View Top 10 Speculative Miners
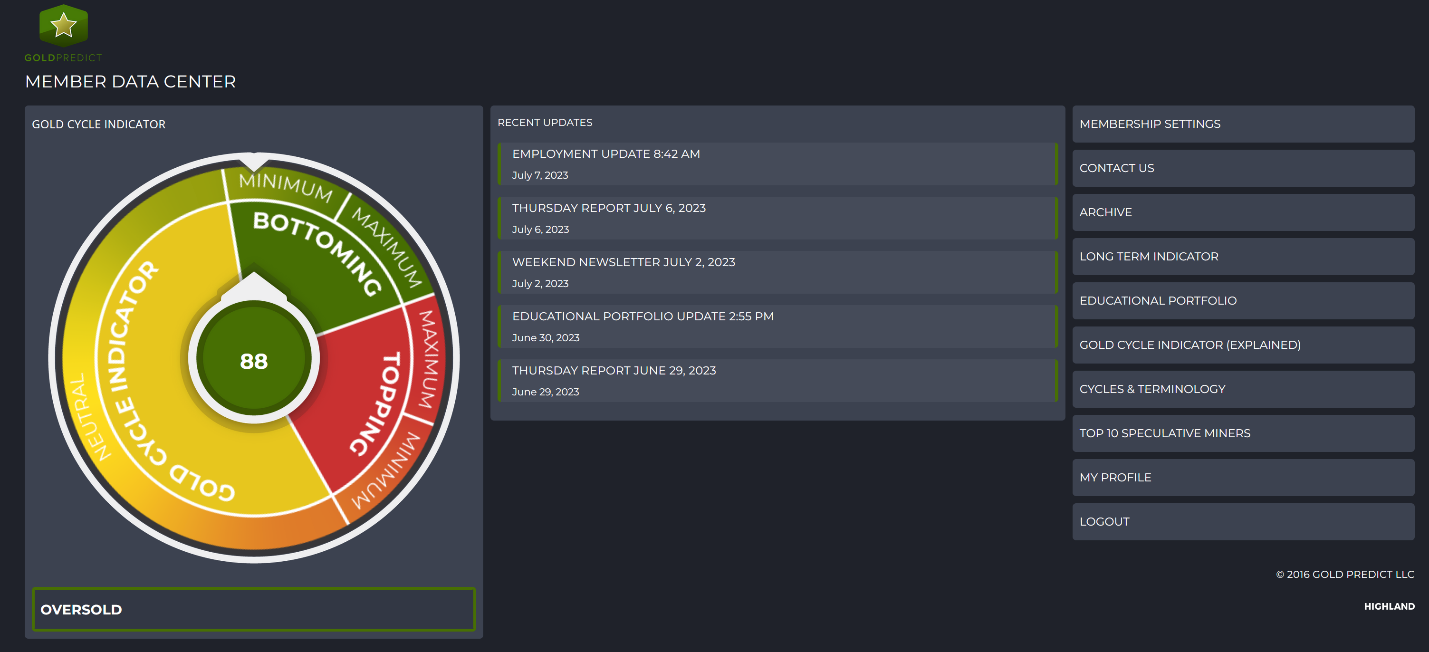Screen dimensions: 1429x652 pos(1243,433)
